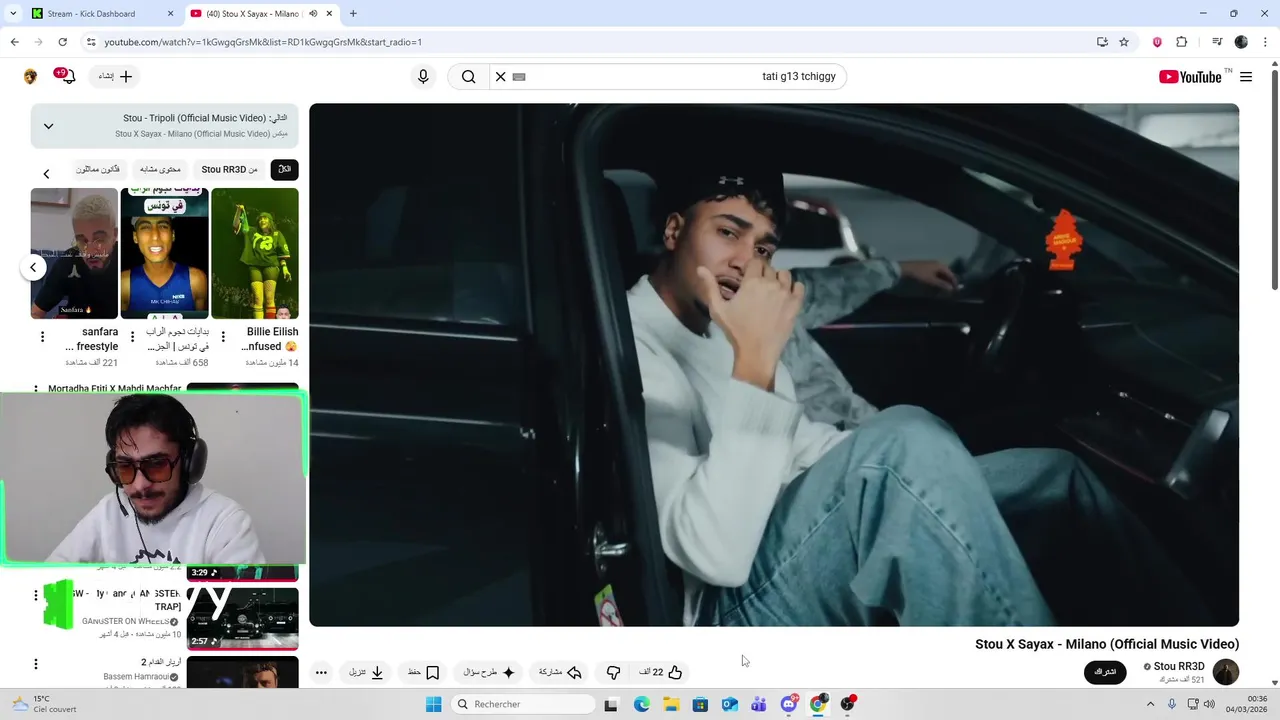
Task: Open the on-screen keyboard icon in search
Action: click(x=519, y=77)
